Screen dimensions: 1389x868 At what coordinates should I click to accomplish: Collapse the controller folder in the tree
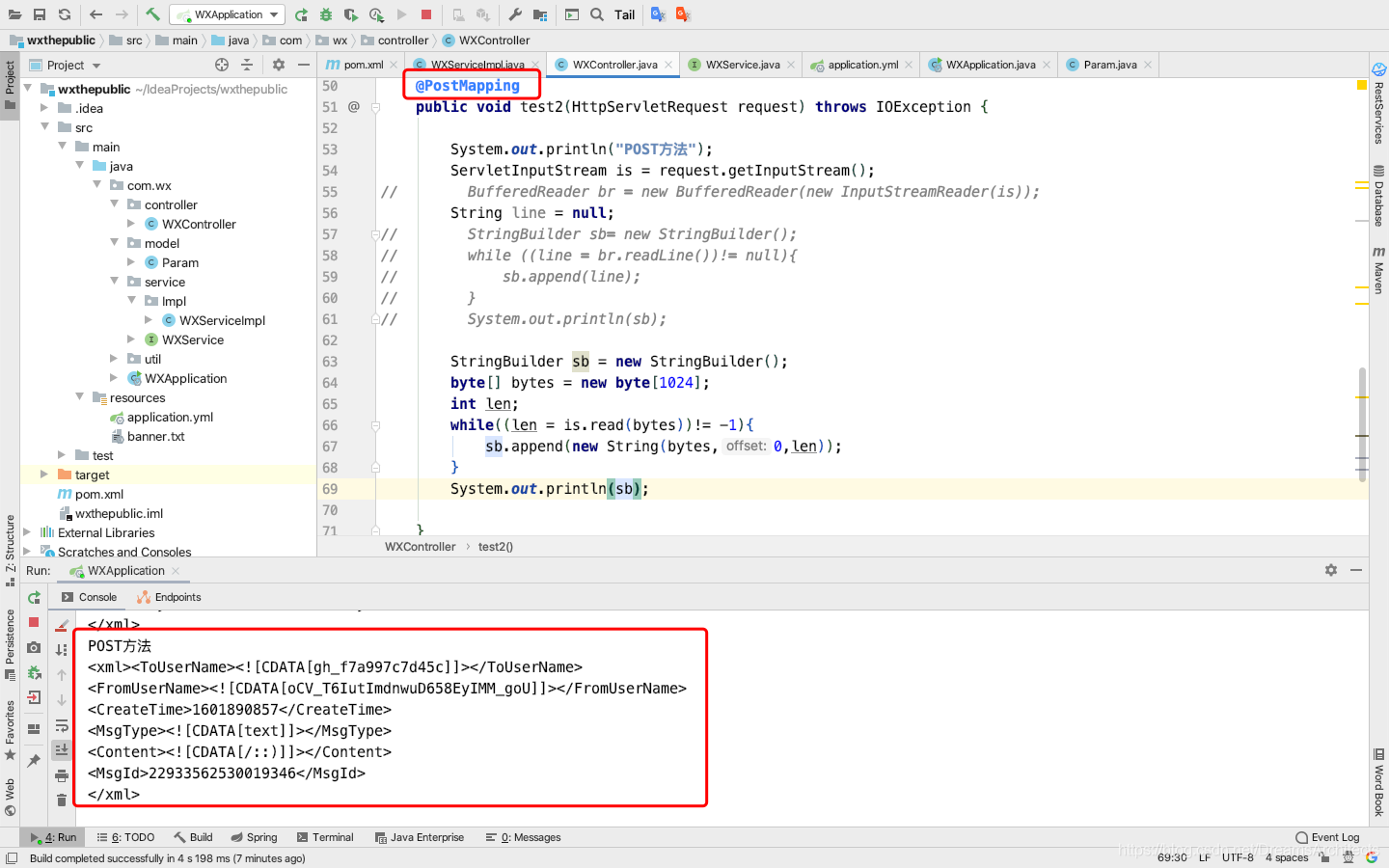115,203
